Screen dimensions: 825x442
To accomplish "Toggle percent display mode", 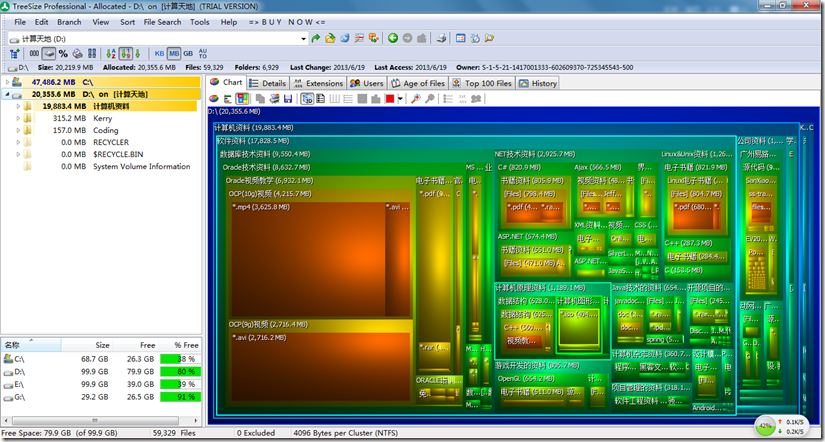I will [x=63, y=53].
